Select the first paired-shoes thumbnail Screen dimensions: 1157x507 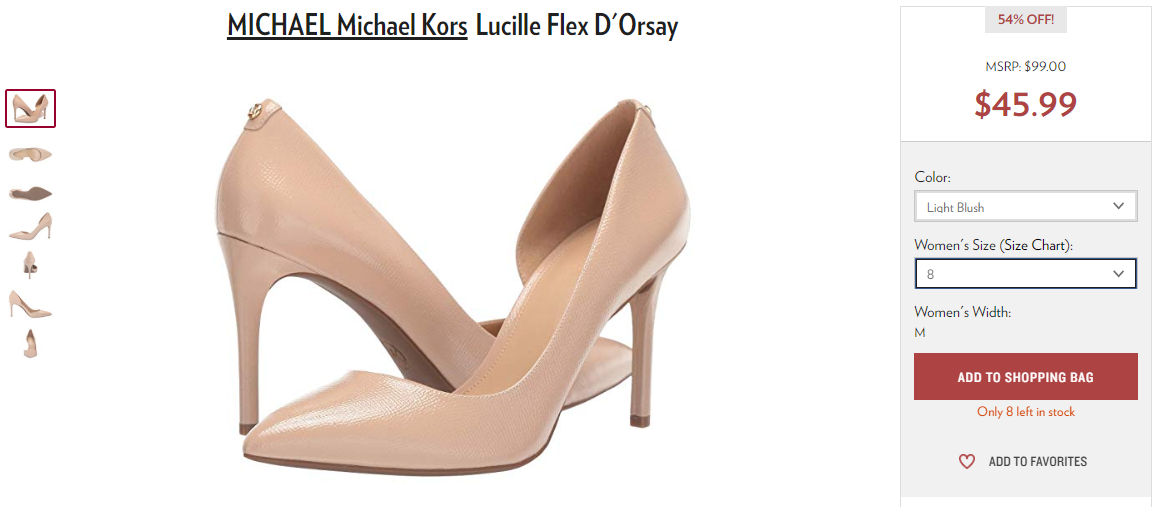coord(30,108)
